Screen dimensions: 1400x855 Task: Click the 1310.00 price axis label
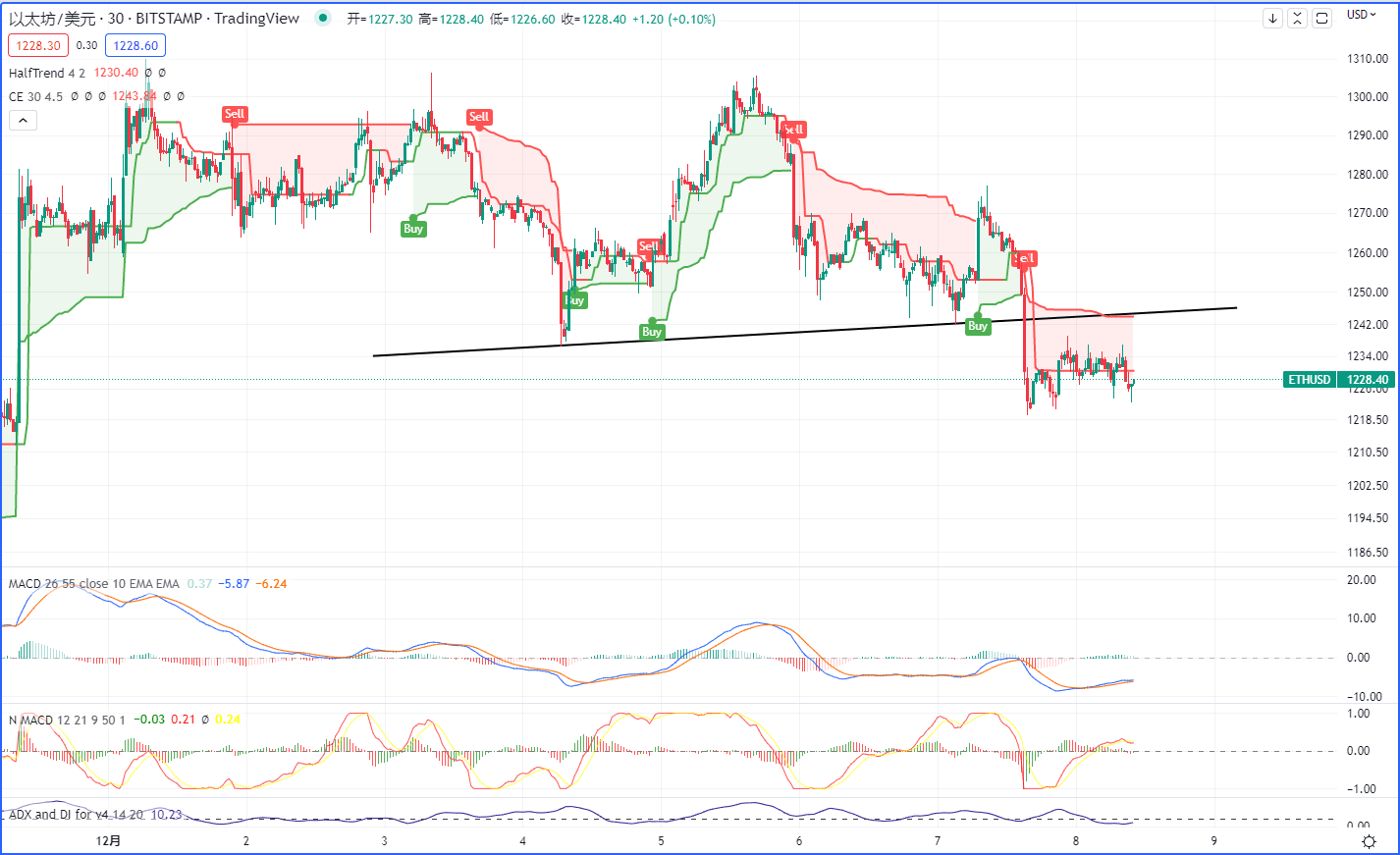[x=1368, y=59]
